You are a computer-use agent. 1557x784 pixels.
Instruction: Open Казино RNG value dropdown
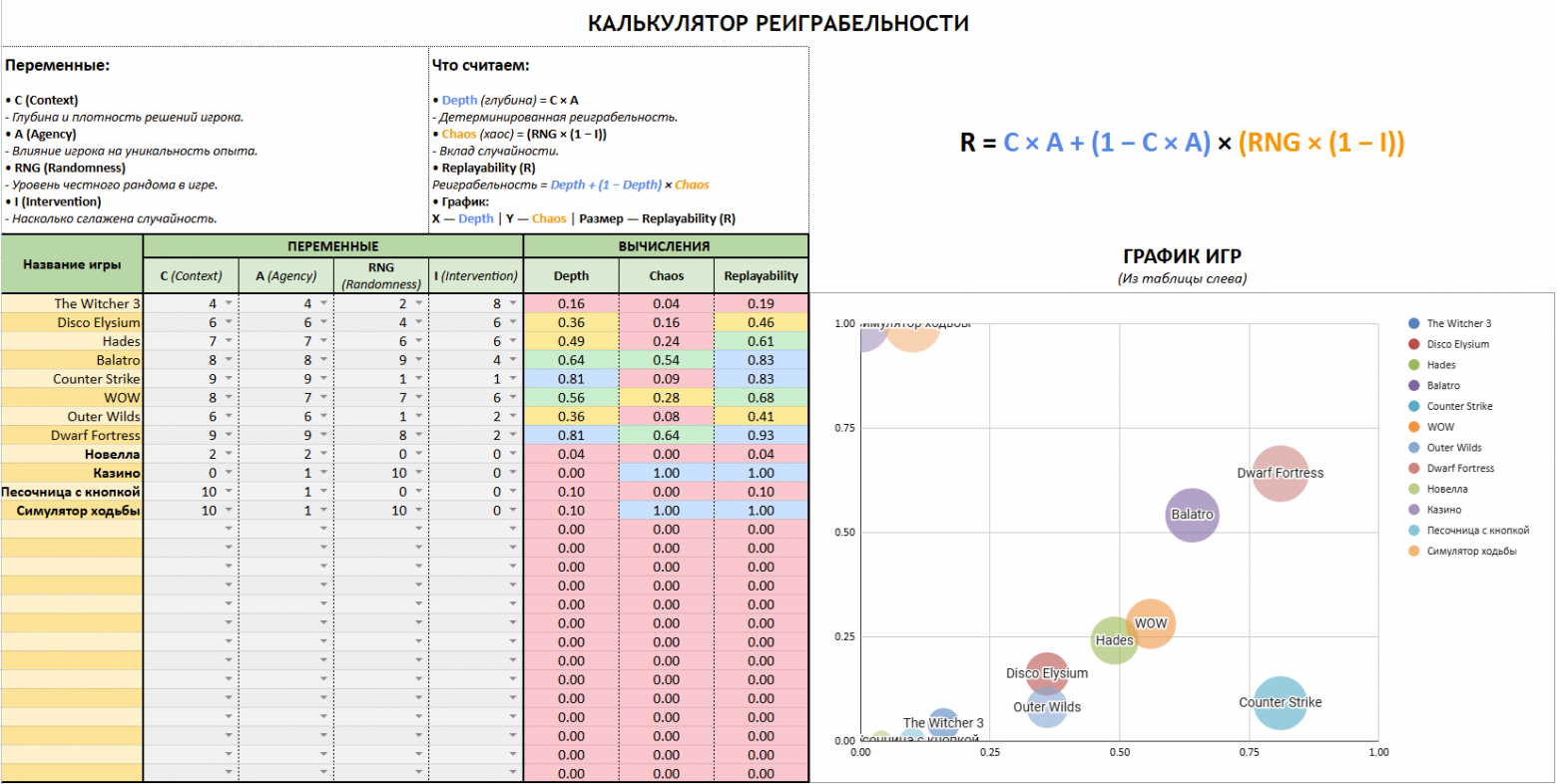[x=419, y=473]
